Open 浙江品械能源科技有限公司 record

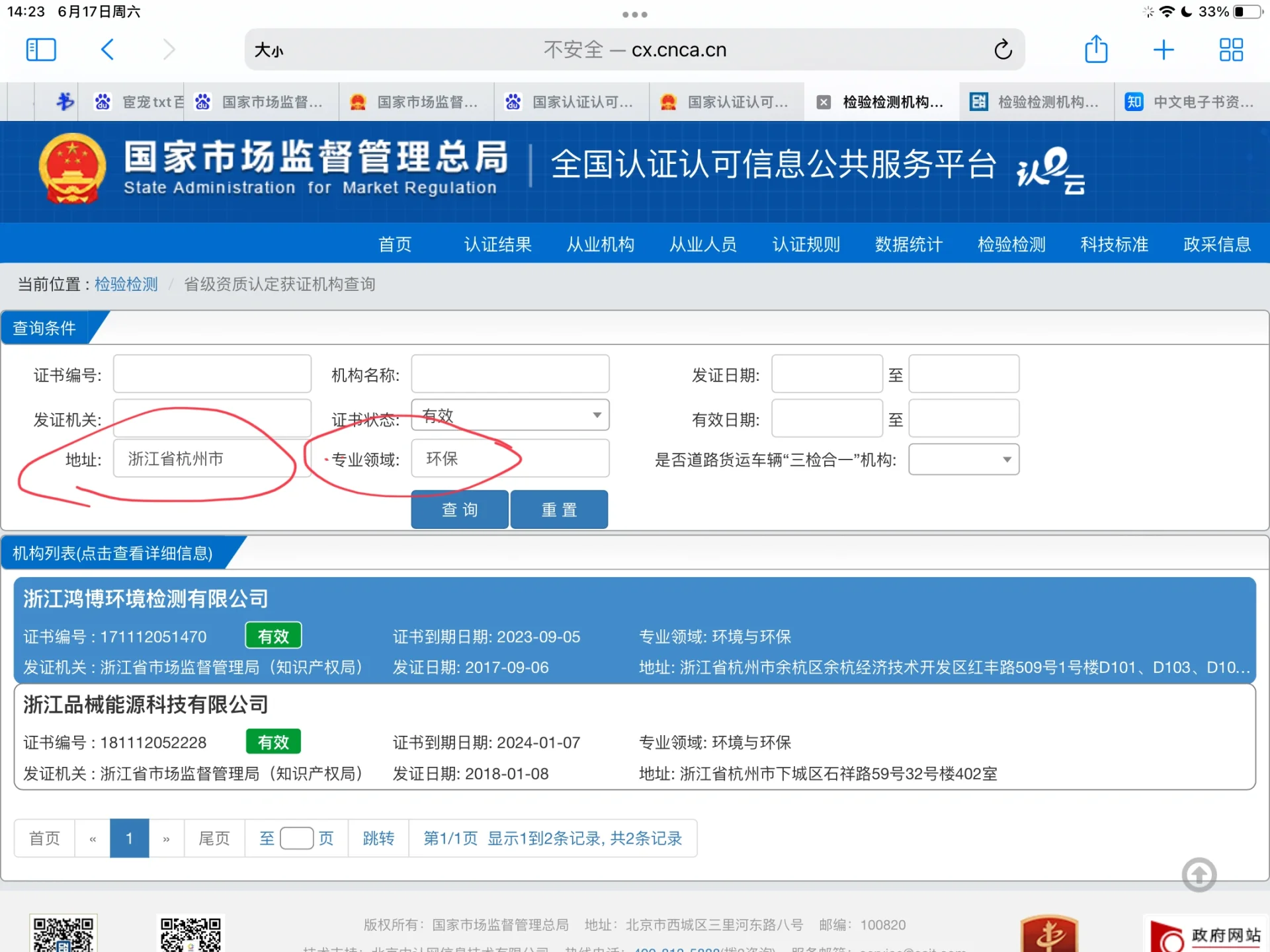pos(146,704)
